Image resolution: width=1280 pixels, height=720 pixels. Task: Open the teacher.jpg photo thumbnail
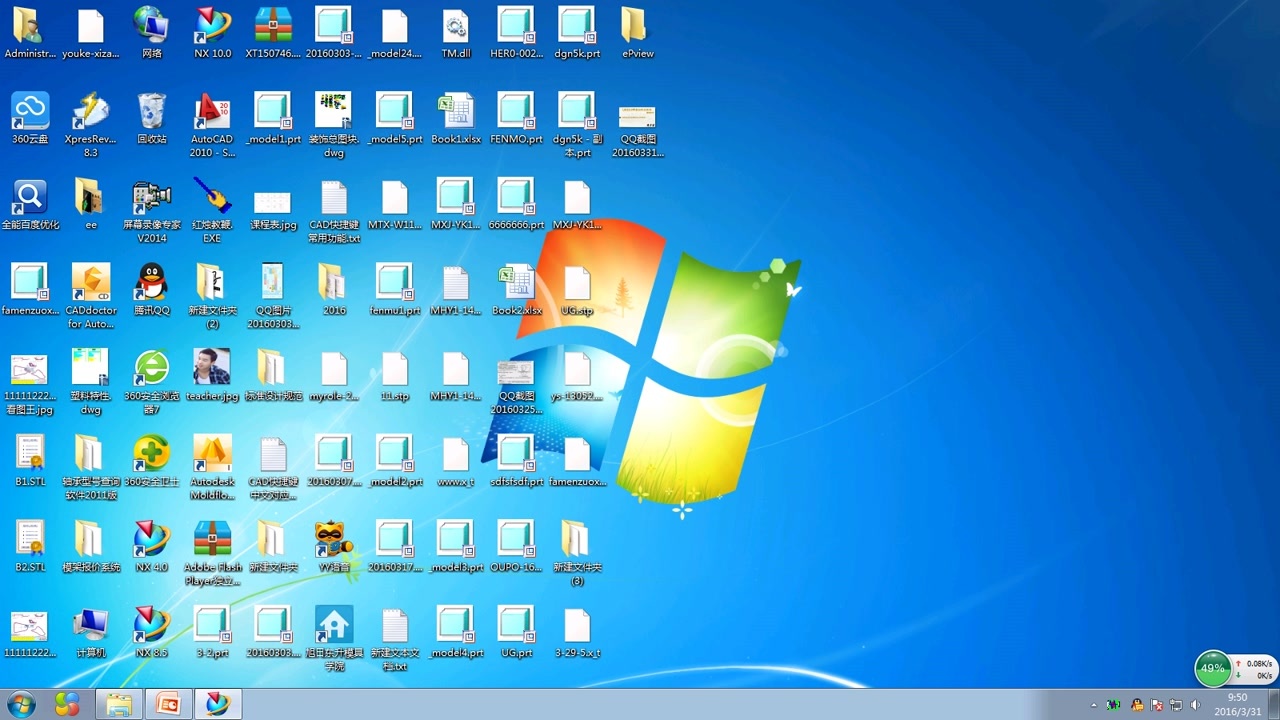pos(212,375)
